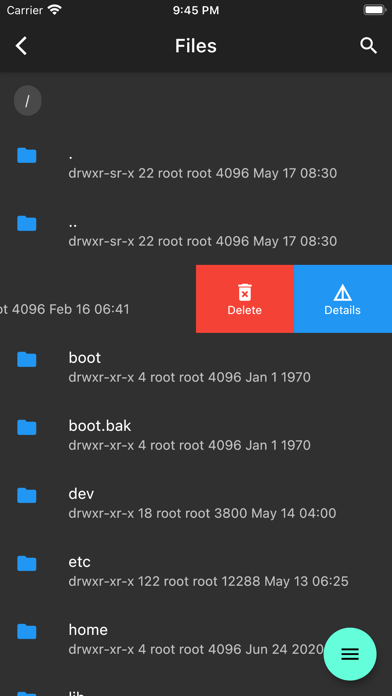Click the home folder icon
Screen dimensions: 392x696
(27, 631)
